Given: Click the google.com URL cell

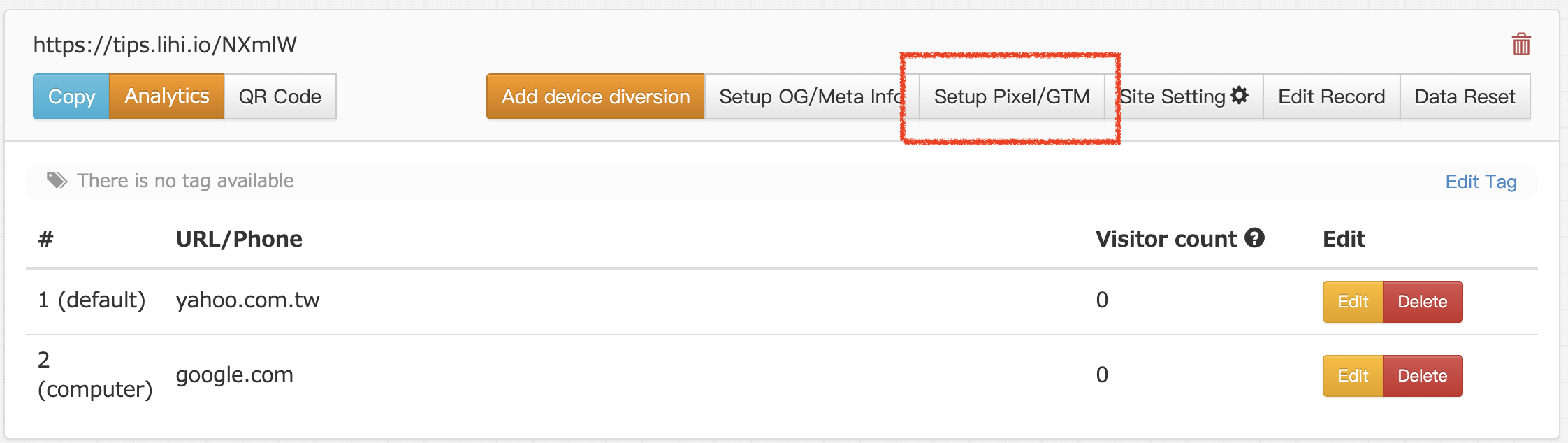Looking at the screenshot, I should pyautogui.click(x=234, y=375).
